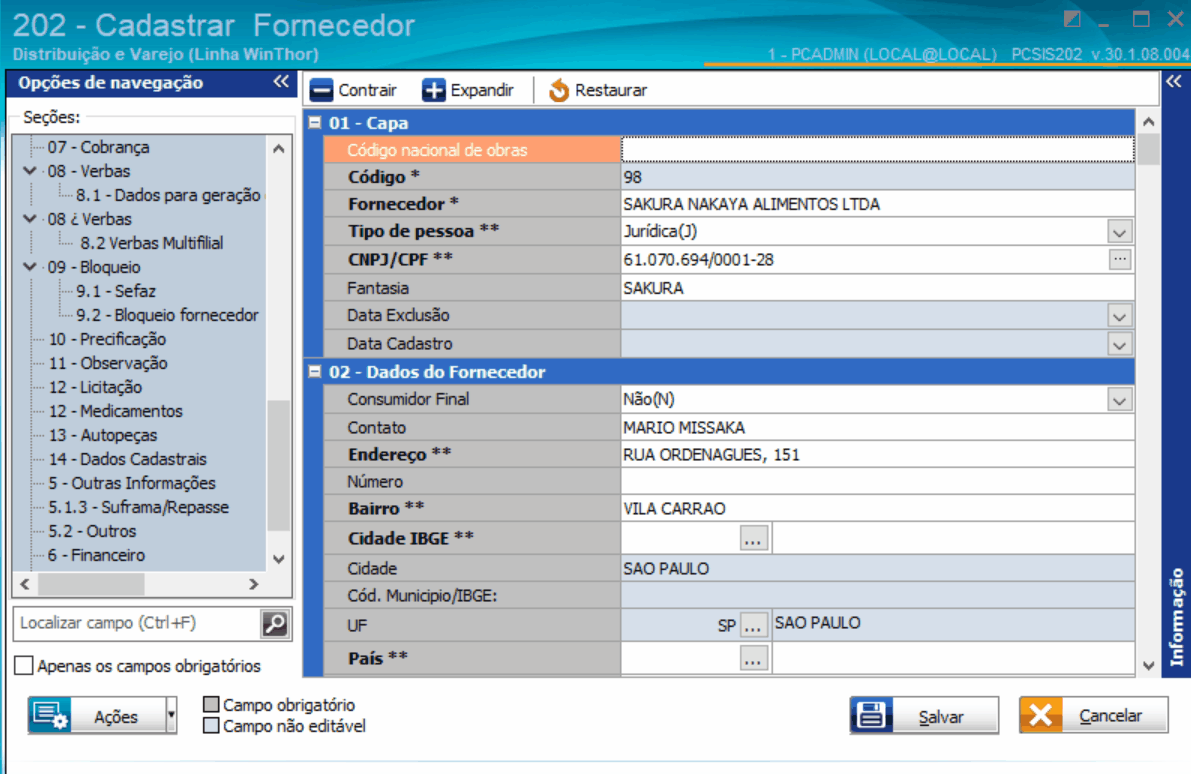Open 14 - Dados Cadastrais section
The width and height of the screenshot is (1191, 774).
coord(128,459)
